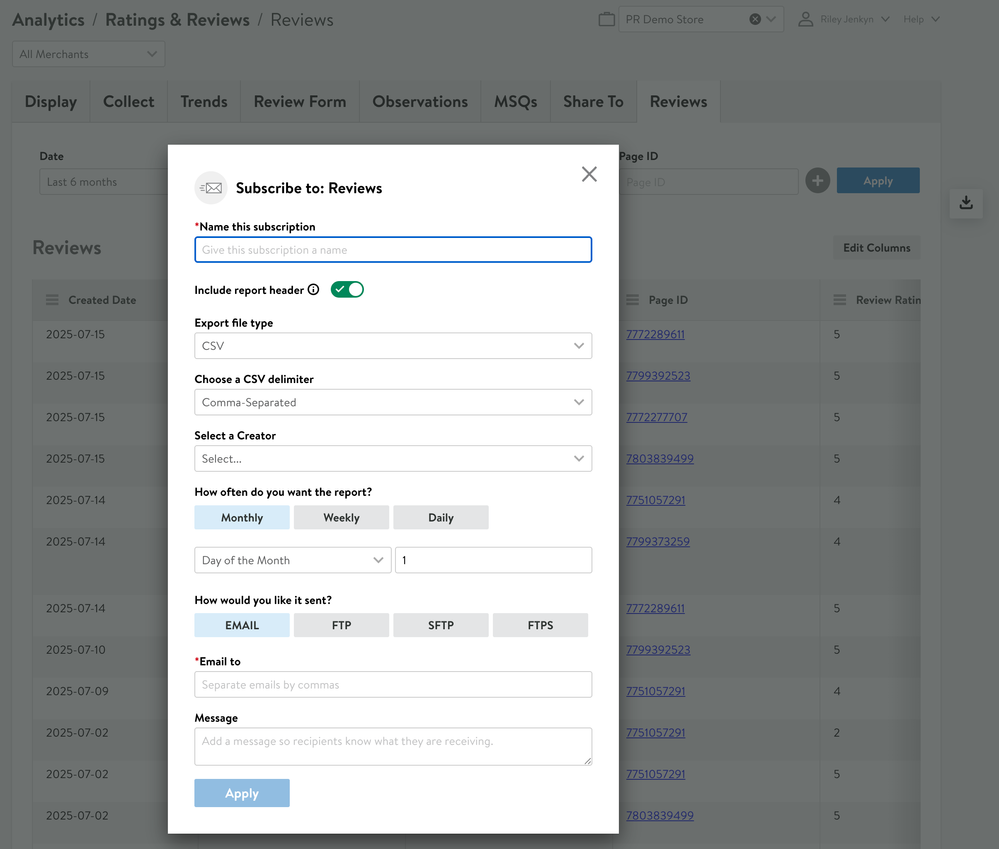The height and width of the screenshot is (849, 999).
Task: Switch to the Trends tab
Action: point(204,101)
